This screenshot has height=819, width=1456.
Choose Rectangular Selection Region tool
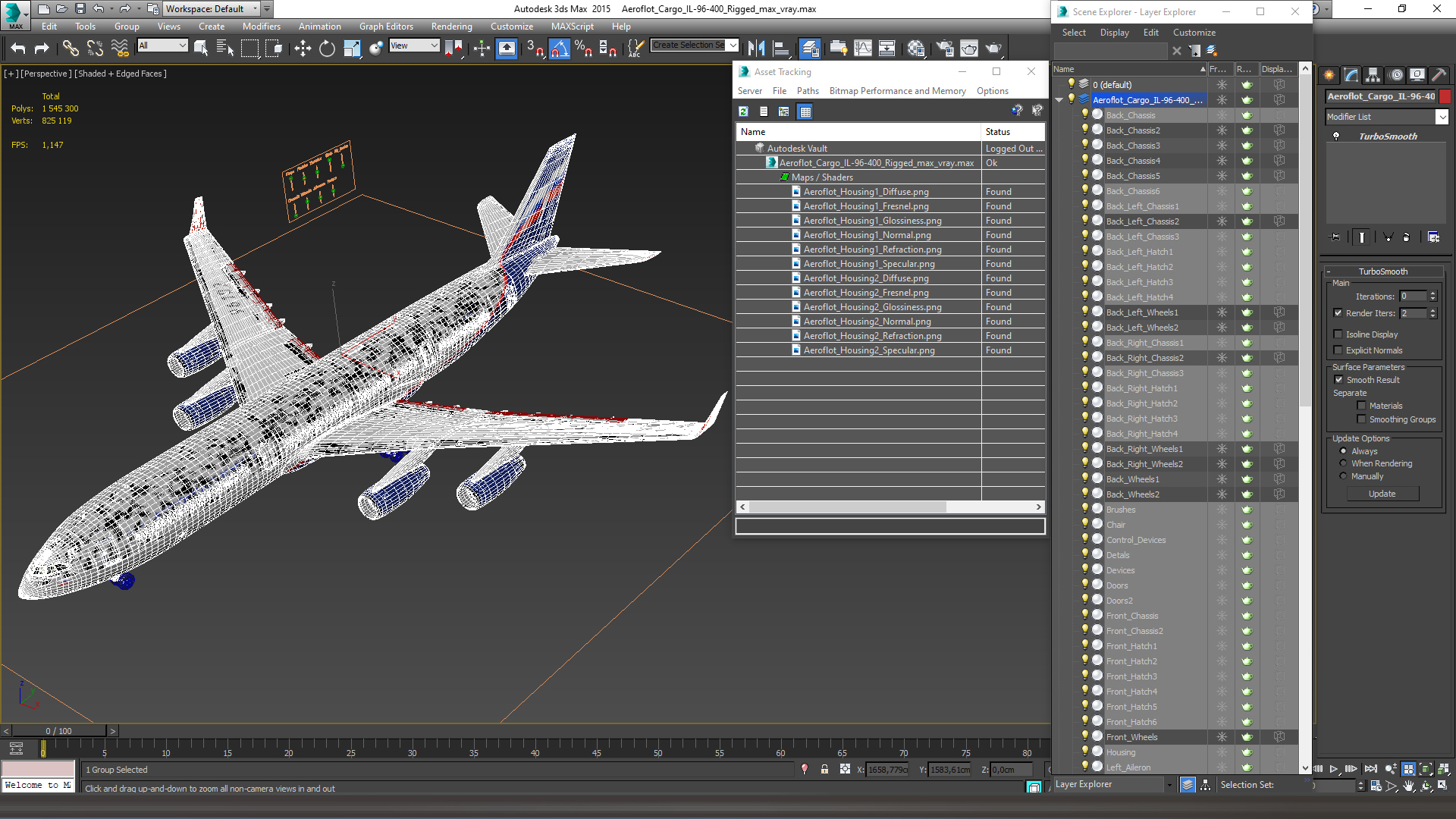coord(249,49)
